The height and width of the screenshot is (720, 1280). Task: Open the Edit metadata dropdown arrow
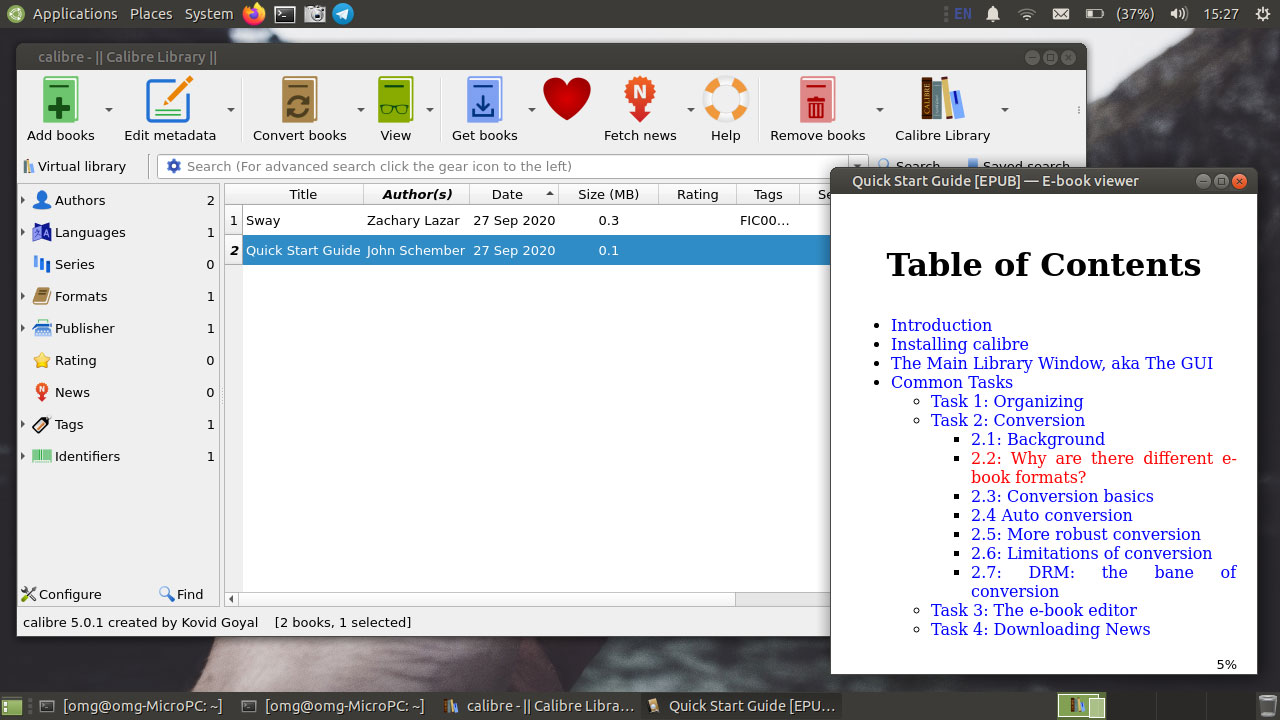[231, 110]
